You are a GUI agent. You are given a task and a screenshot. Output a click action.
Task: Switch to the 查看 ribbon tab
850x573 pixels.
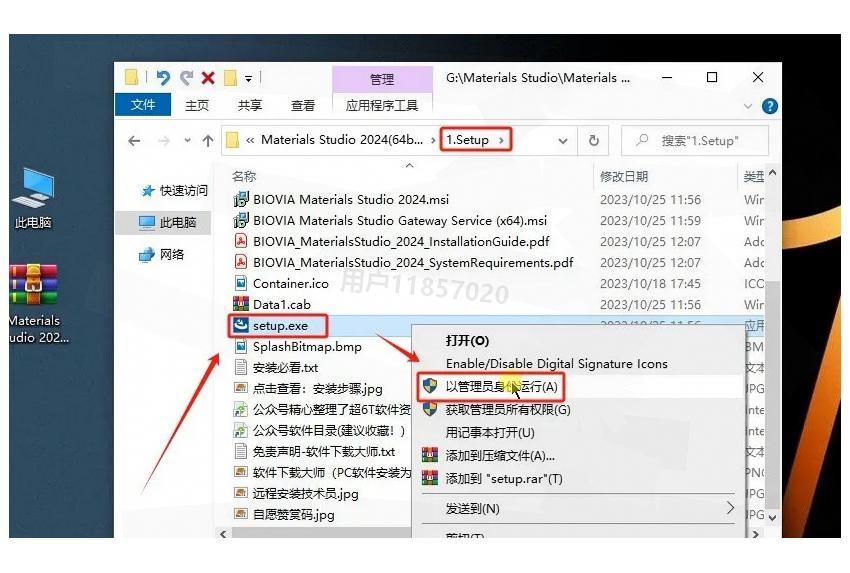tap(302, 105)
